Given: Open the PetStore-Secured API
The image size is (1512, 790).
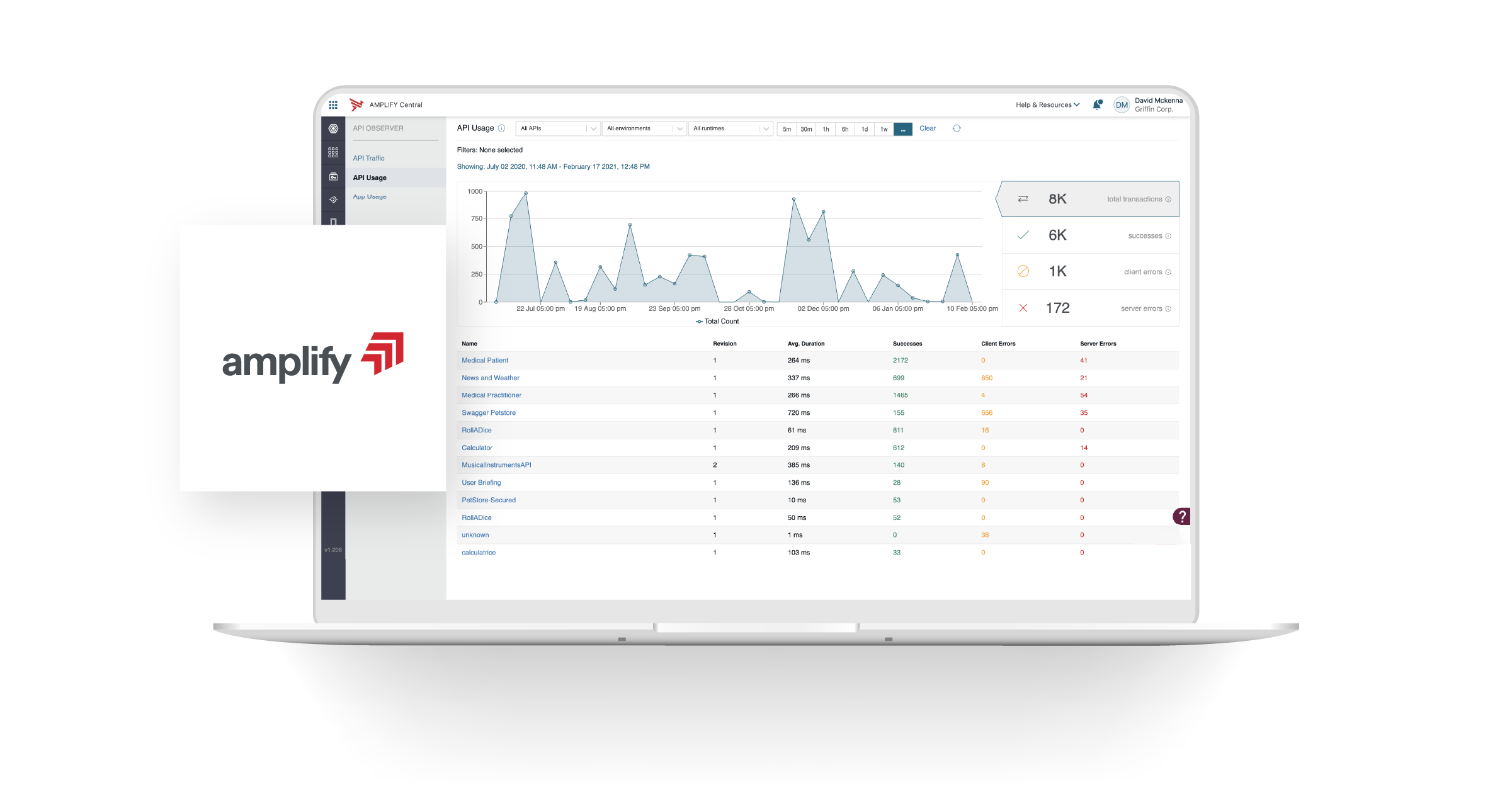Looking at the screenshot, I should coord(489,500).
